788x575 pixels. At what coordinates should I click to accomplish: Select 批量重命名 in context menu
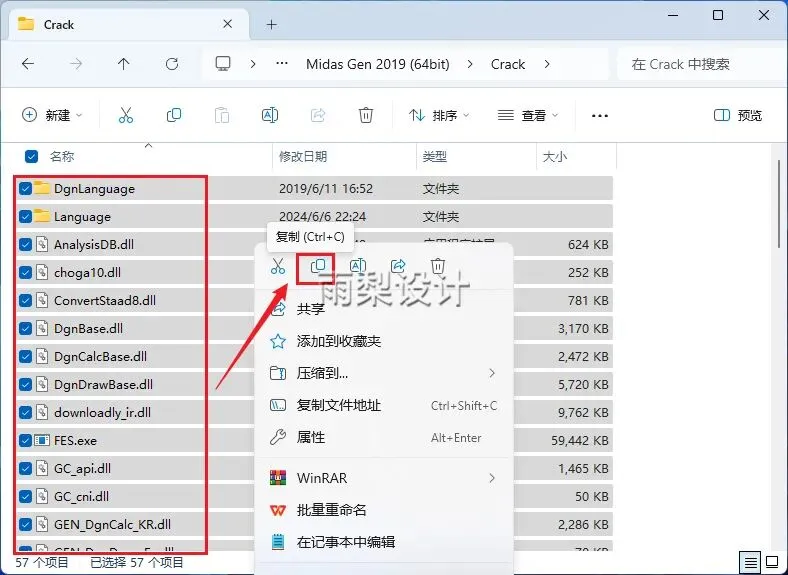[x=384, y=510]
